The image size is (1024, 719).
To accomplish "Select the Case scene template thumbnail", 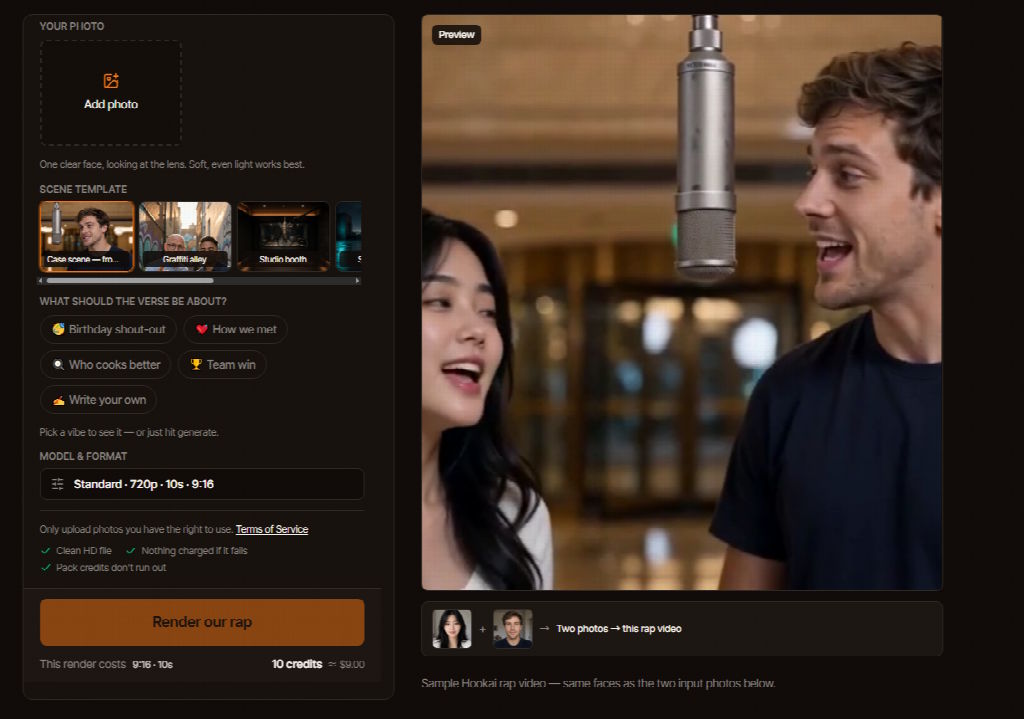I will tap(87, 236).
